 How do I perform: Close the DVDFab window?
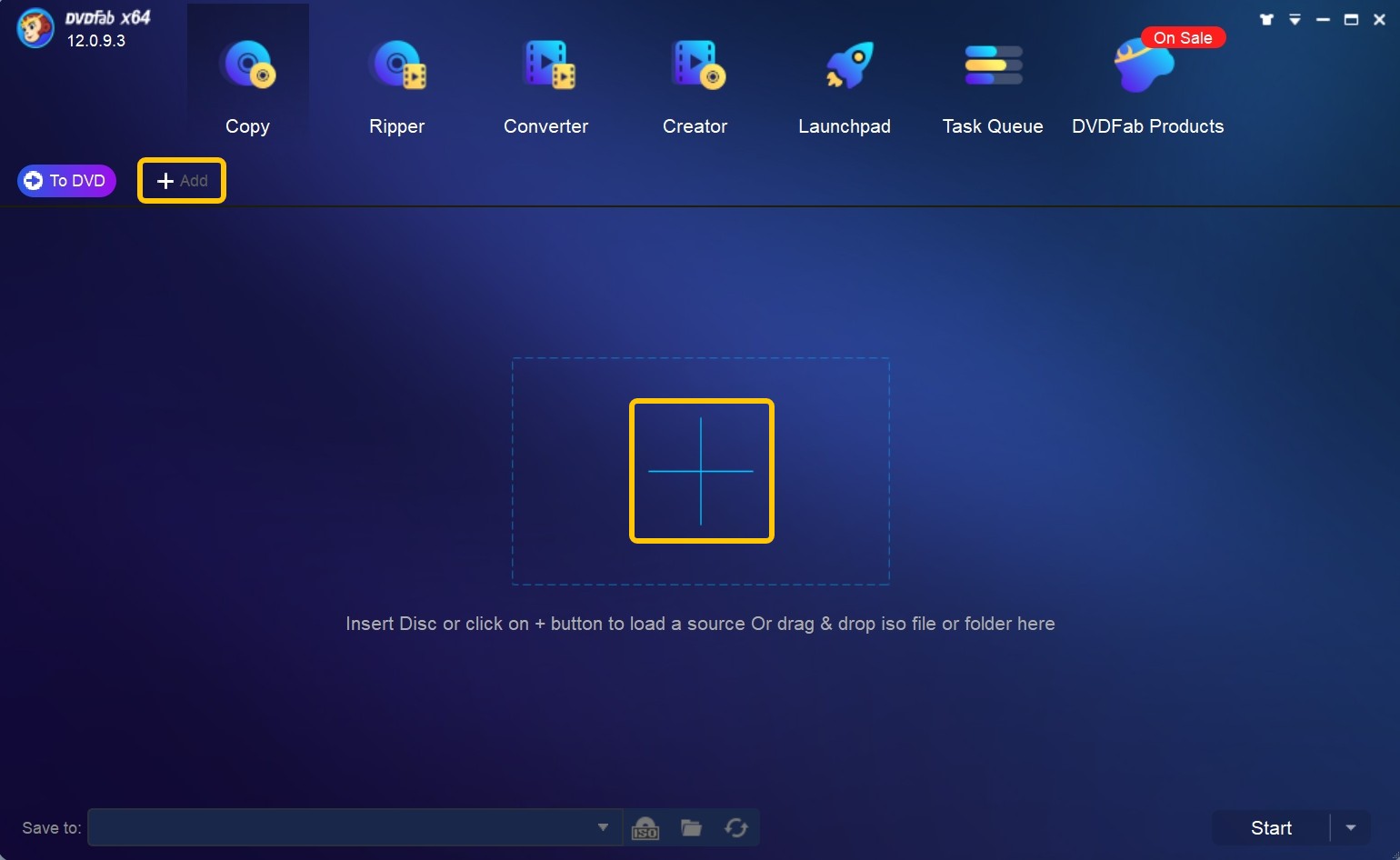(x=1379, y=20)
